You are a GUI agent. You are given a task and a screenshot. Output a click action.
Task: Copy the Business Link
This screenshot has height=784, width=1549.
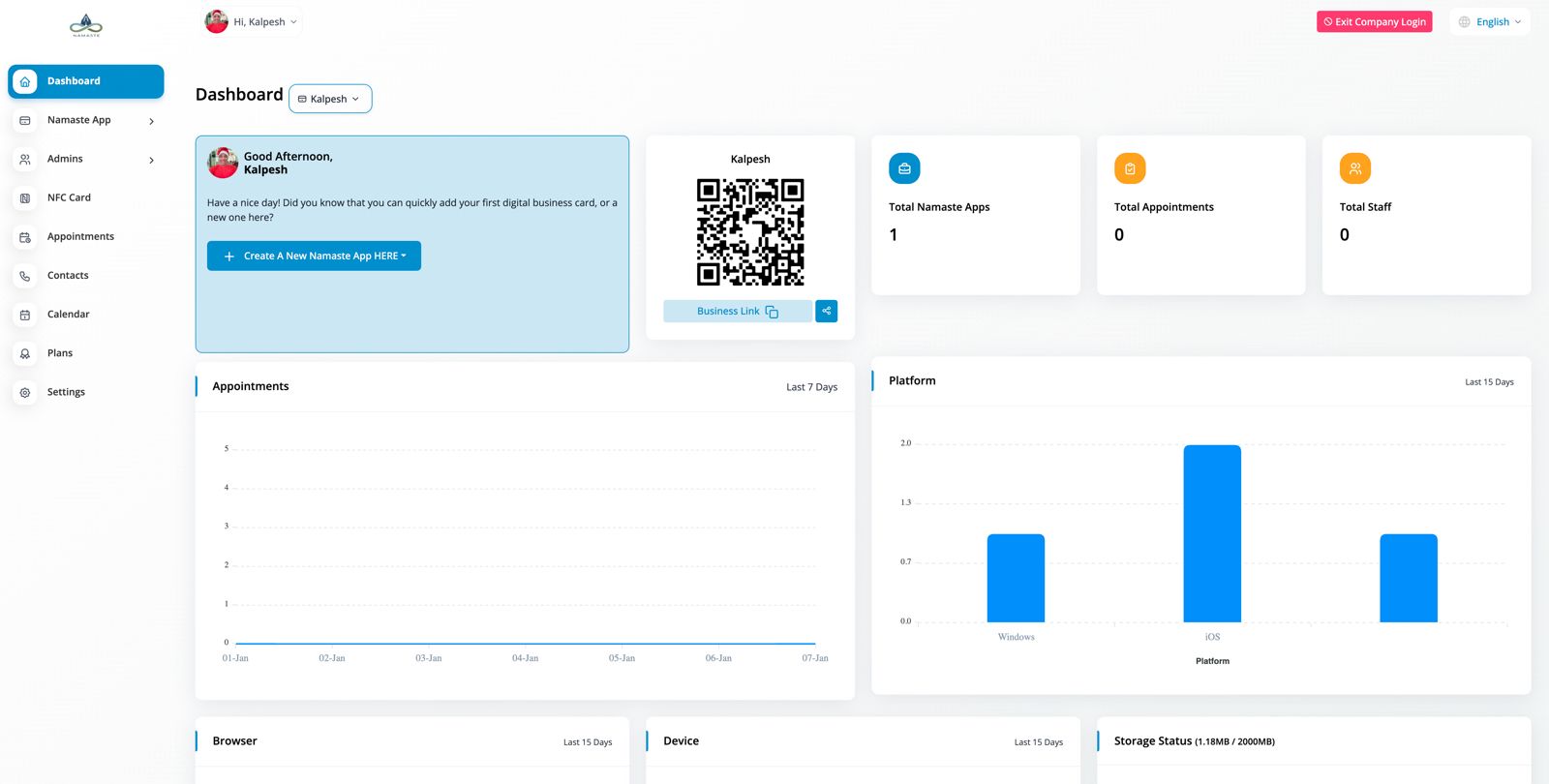pyautogui.click(x=738, y=311)
